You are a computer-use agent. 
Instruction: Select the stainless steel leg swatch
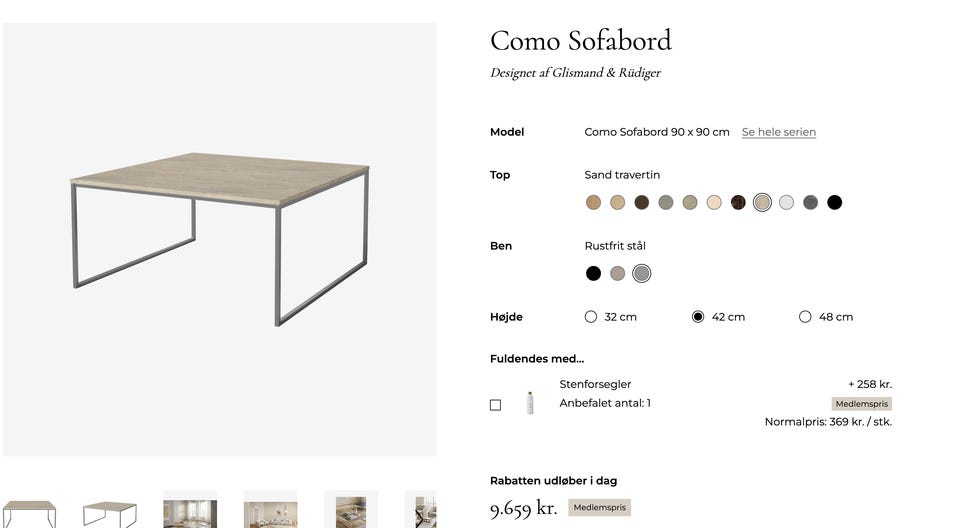[x=642, y=273]
